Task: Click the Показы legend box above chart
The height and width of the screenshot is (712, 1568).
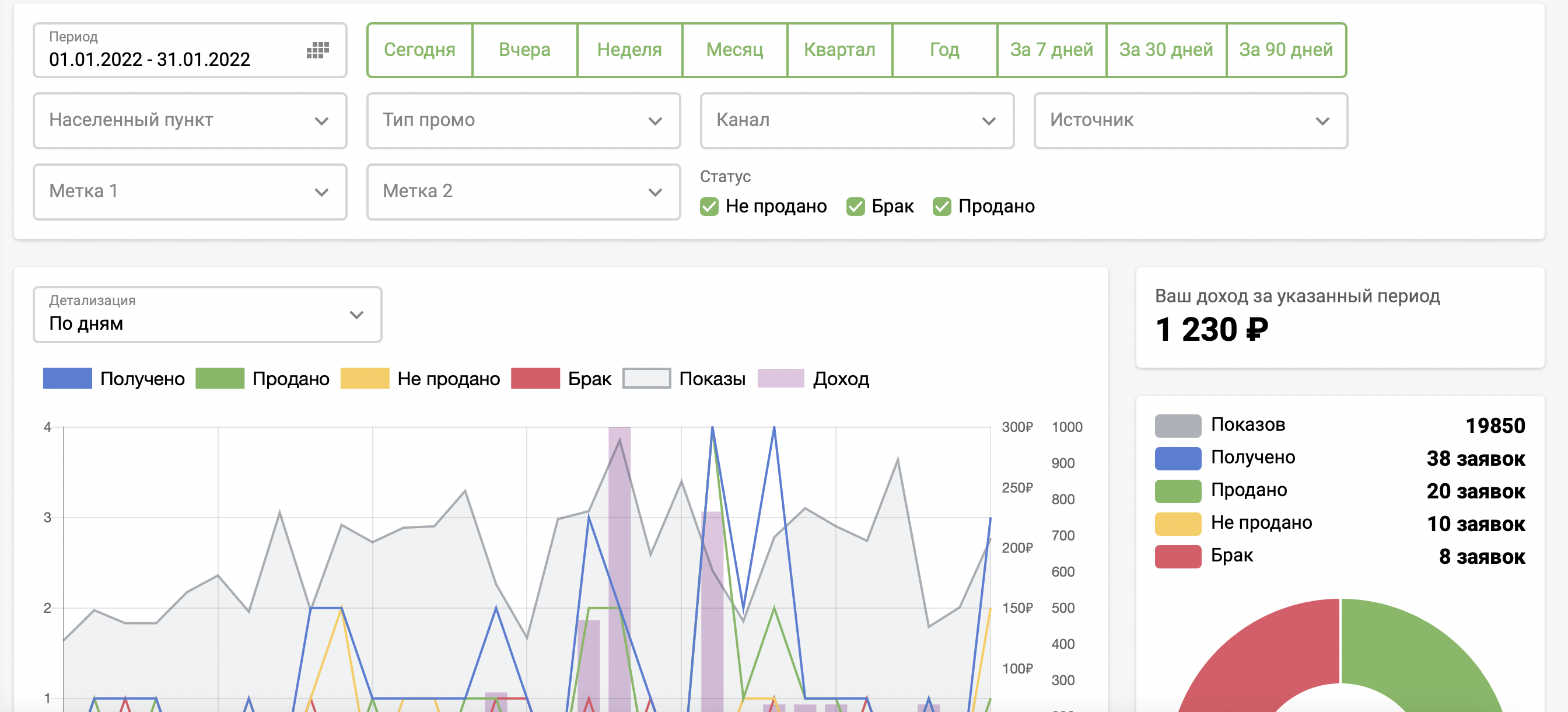Action: coord(646,378)
